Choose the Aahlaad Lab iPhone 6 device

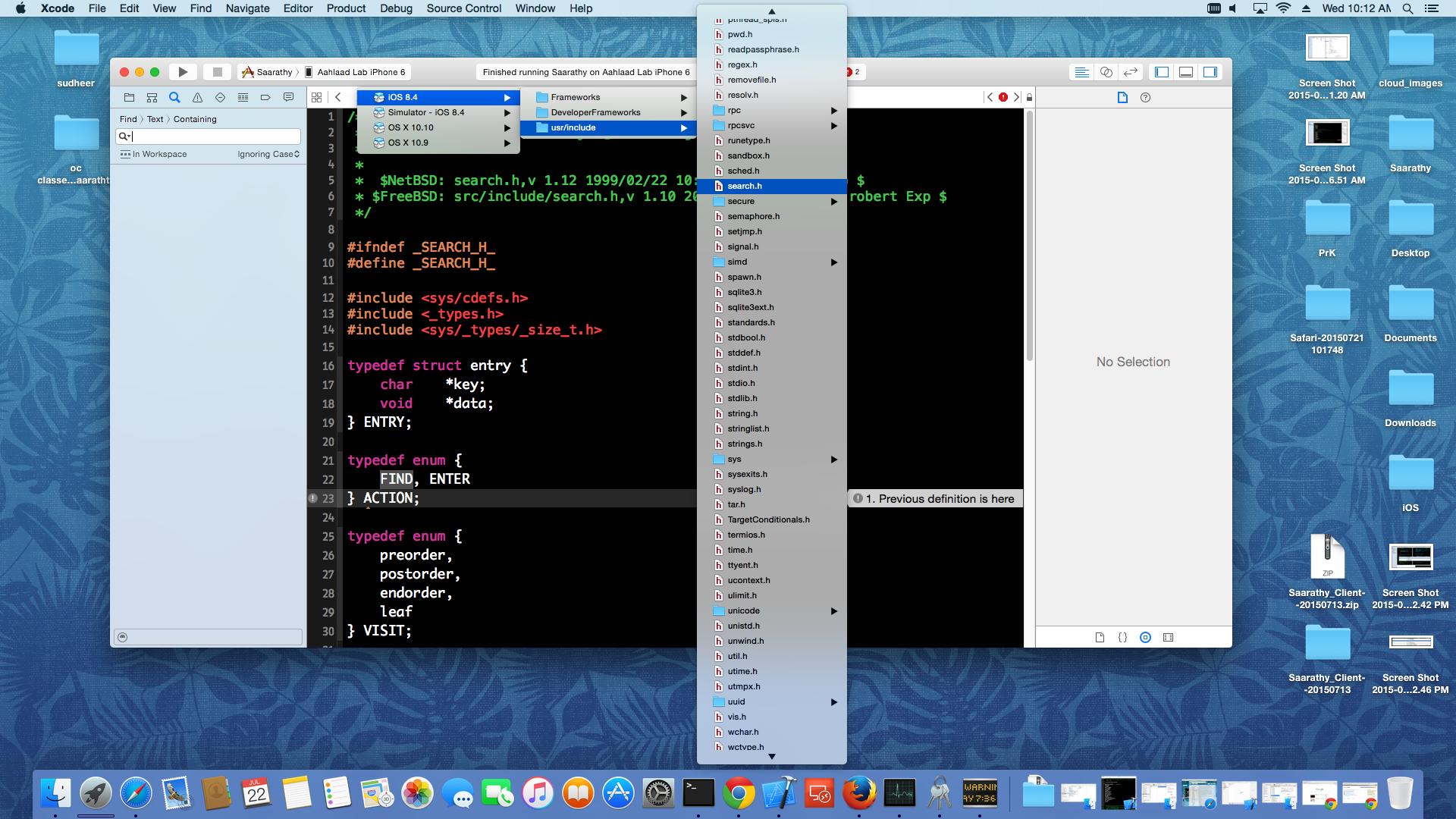[355, 72]
